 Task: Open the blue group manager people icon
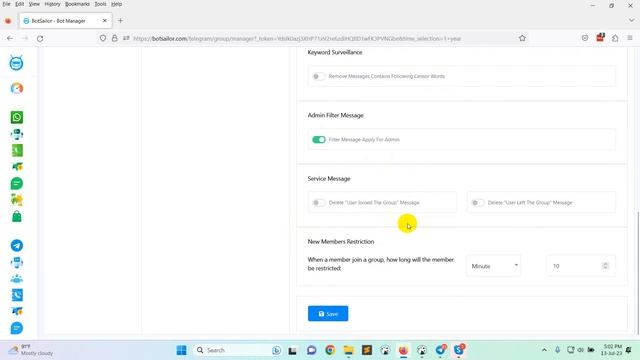point(17,279)
